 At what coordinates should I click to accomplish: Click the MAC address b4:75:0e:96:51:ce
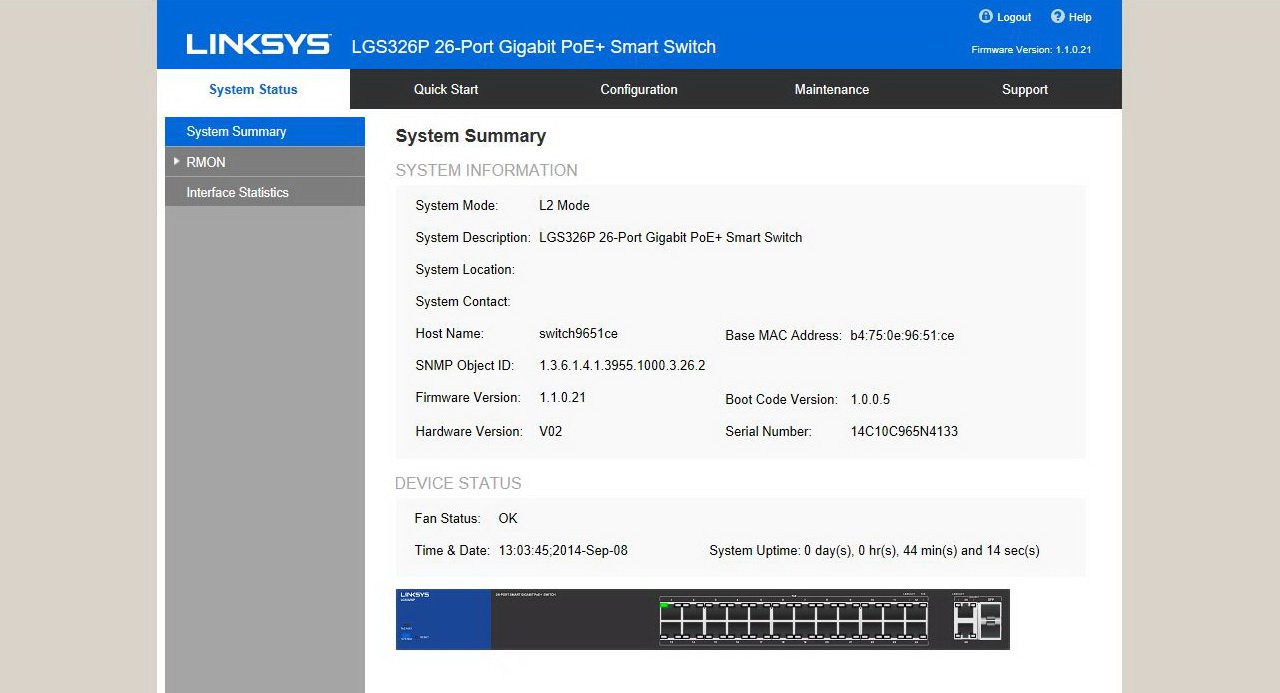click(x=902, y=336)
